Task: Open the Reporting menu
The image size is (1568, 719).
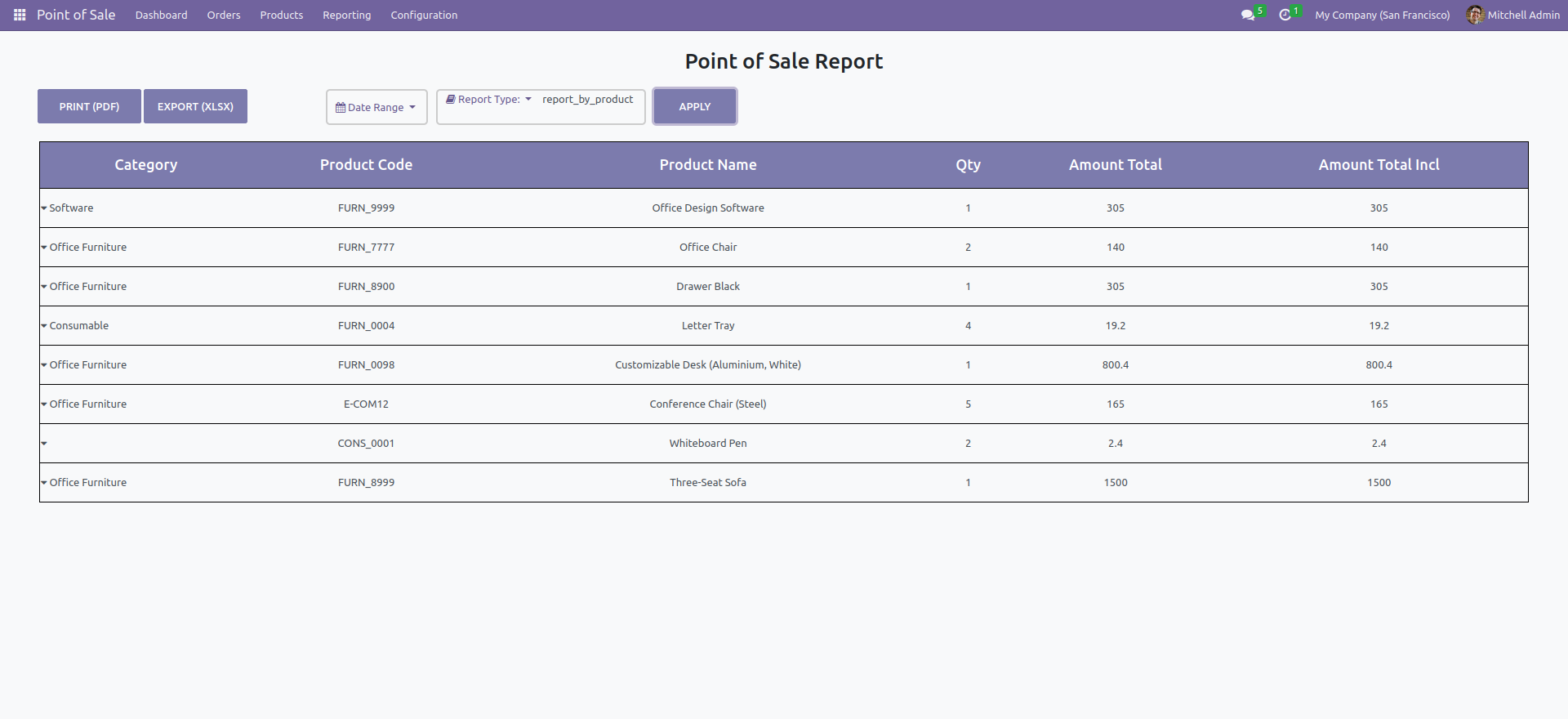Action: pos(346,16)
